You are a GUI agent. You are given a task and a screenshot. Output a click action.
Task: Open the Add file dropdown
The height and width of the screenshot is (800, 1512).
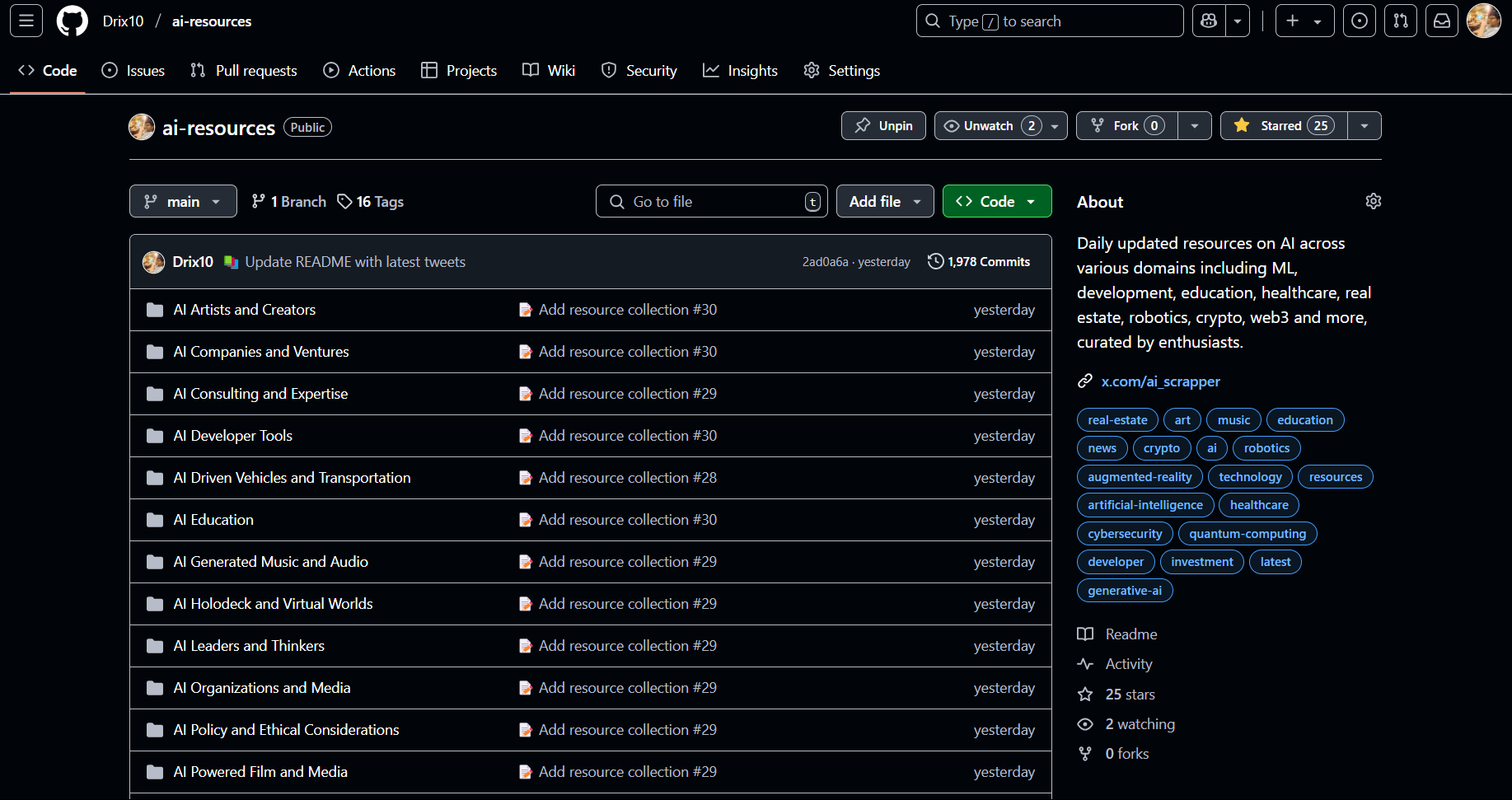coord(885,201)
